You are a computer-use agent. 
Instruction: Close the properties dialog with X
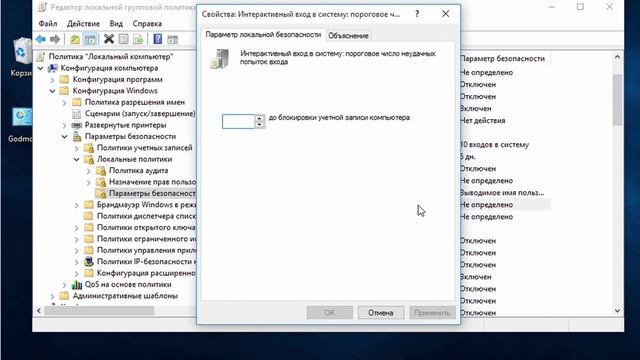(x=445, y=14)
